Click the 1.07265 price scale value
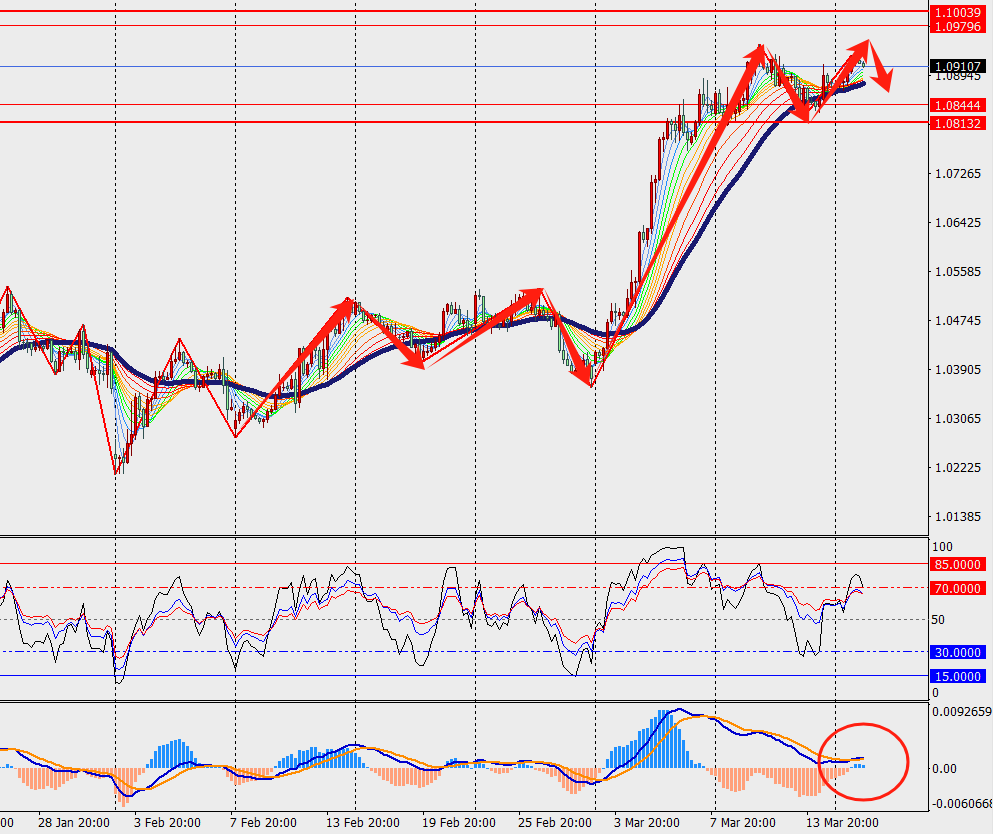The width and height of the screenshot is (994, 834). click(x=957, y=174)
